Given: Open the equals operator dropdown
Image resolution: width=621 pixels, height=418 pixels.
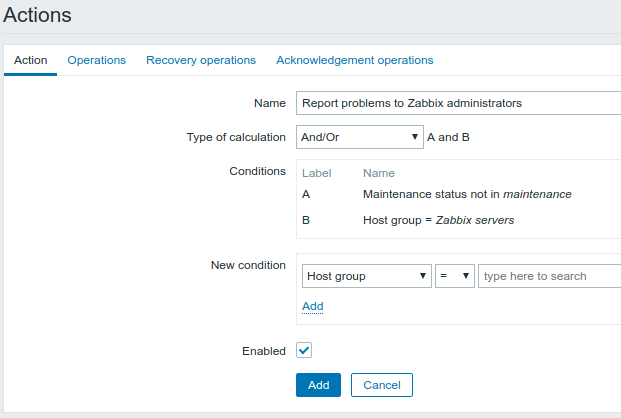Looking at the screenshot, I should pyautogui.click(x=455, y=276).
